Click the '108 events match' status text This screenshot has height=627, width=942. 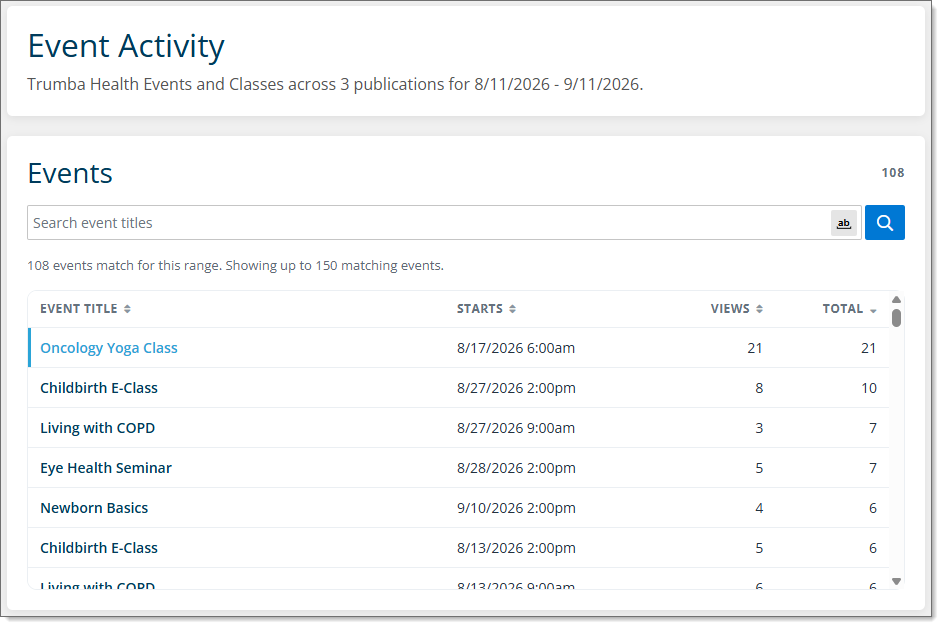(x=236, y=265)
